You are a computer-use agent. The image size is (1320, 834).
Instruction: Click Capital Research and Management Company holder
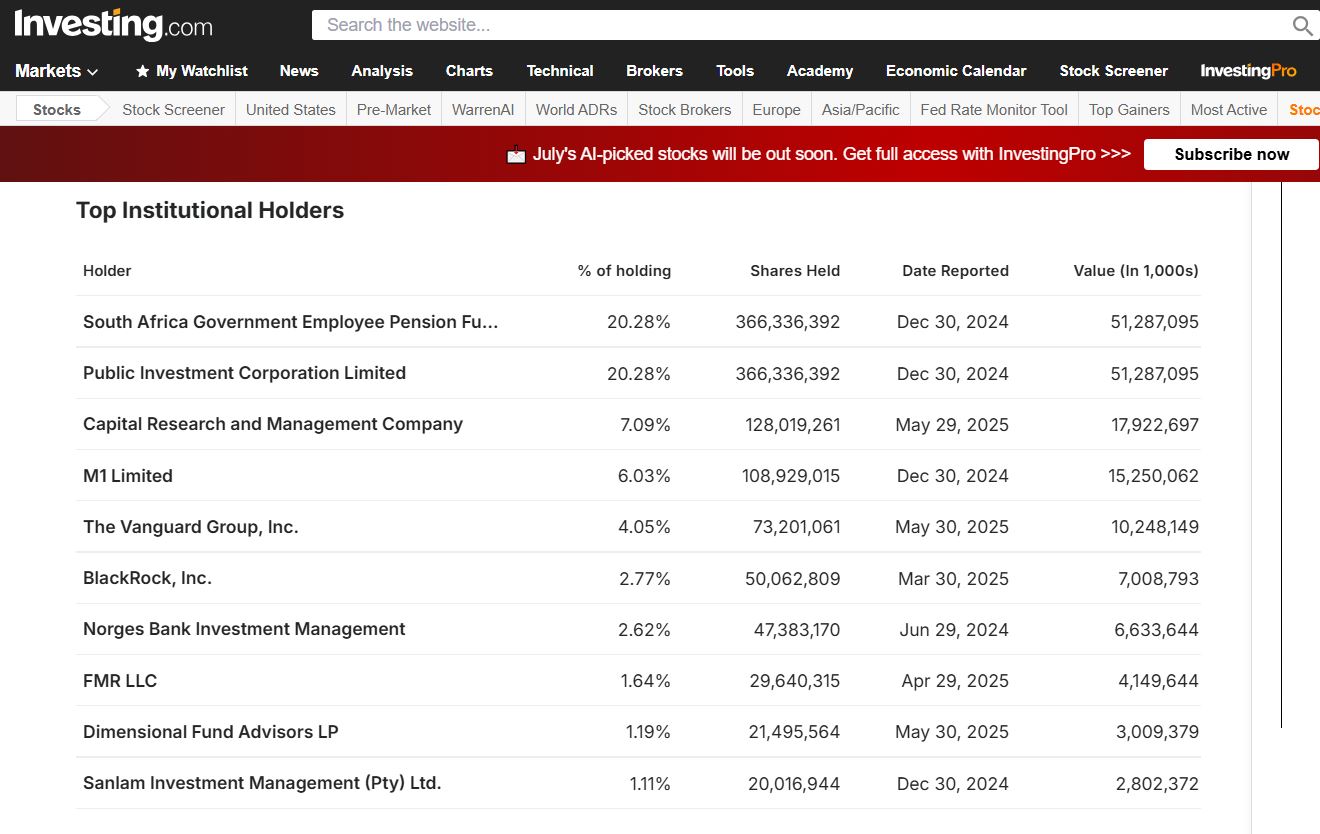coord(273,424)
